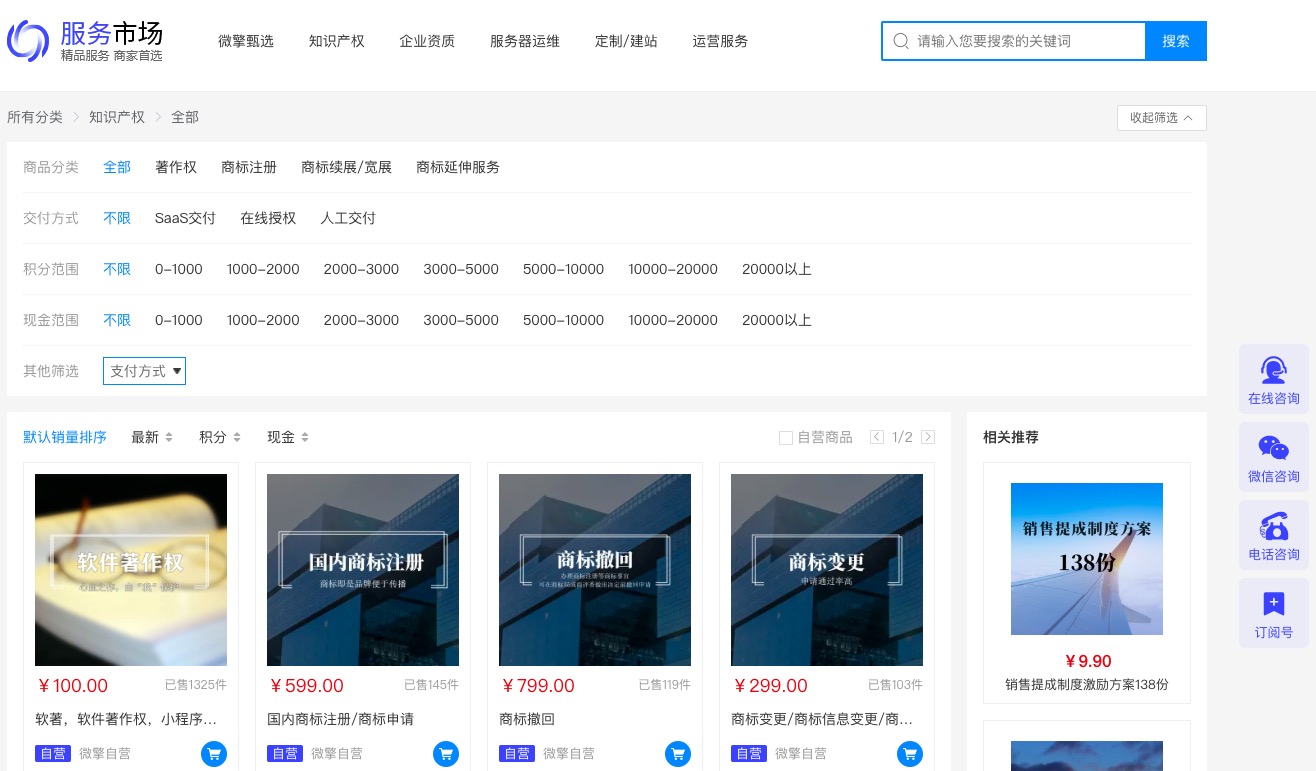
Task: Click the 服务市场 logo icon
Action: click(x=28, y=41)
